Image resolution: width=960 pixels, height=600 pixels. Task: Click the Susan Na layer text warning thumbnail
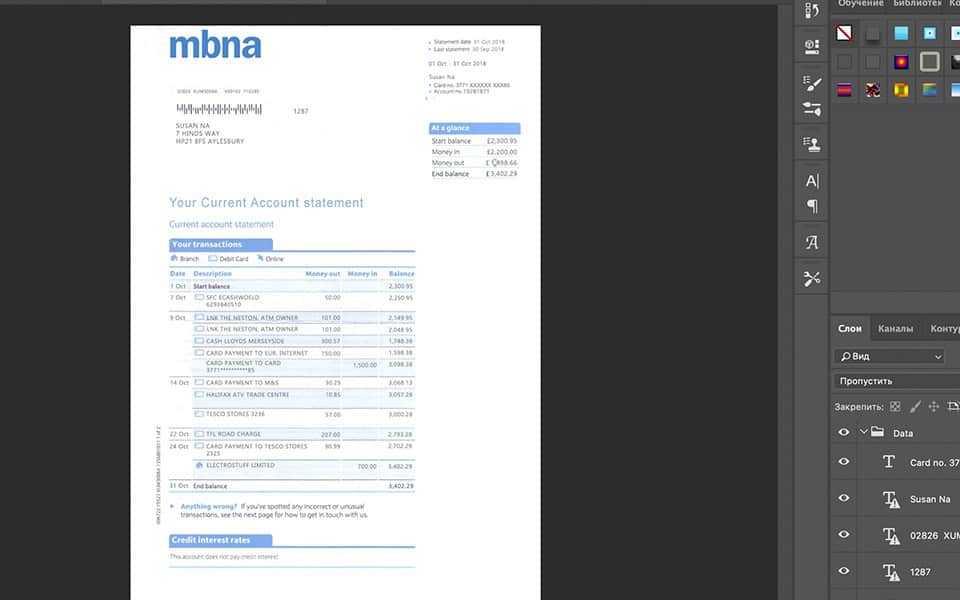coord(890,499)
